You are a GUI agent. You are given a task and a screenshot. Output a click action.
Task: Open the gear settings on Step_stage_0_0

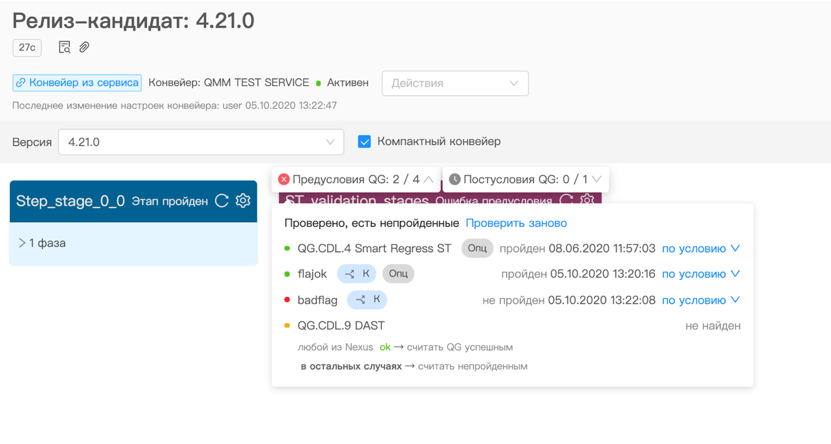(243, 201)
